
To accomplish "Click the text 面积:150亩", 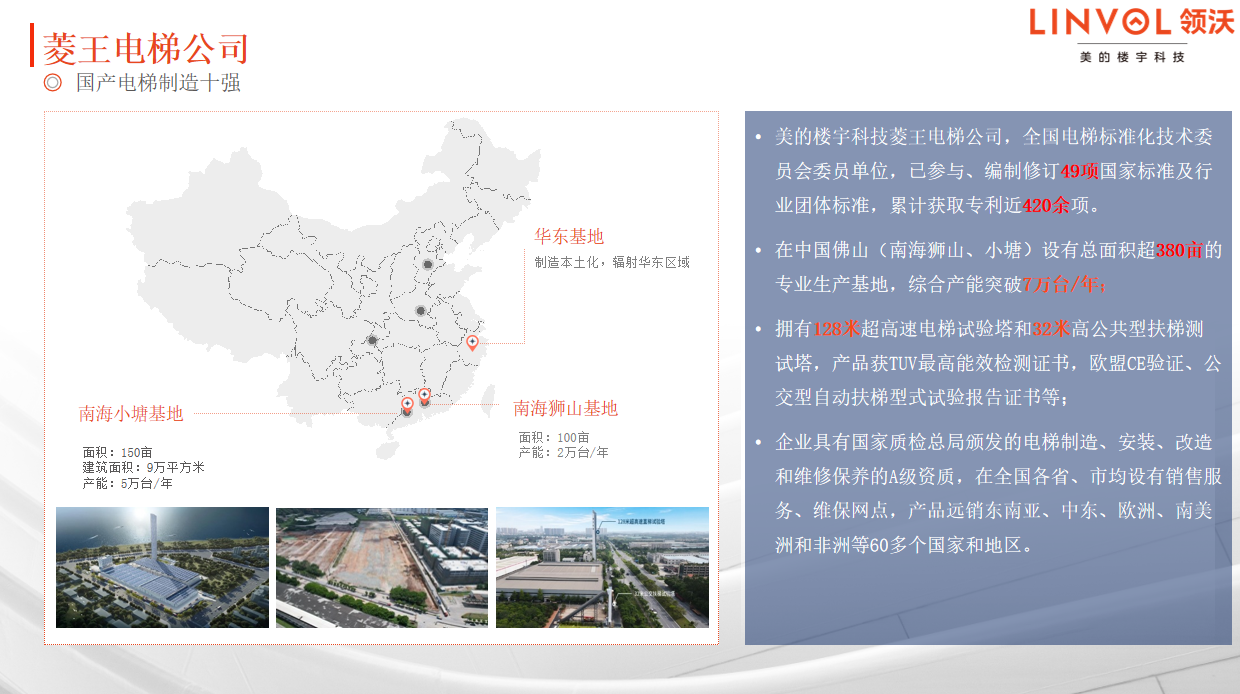I will click(x=117, y=452).
